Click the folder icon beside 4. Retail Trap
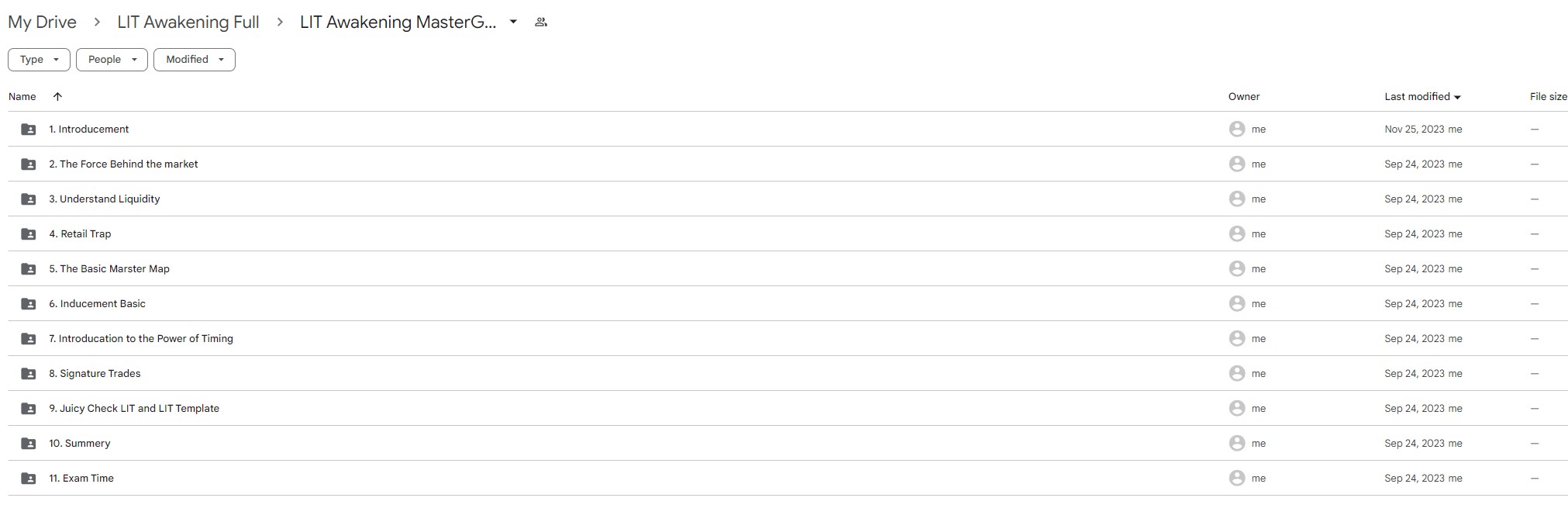1568x529 pixels. 29,234
